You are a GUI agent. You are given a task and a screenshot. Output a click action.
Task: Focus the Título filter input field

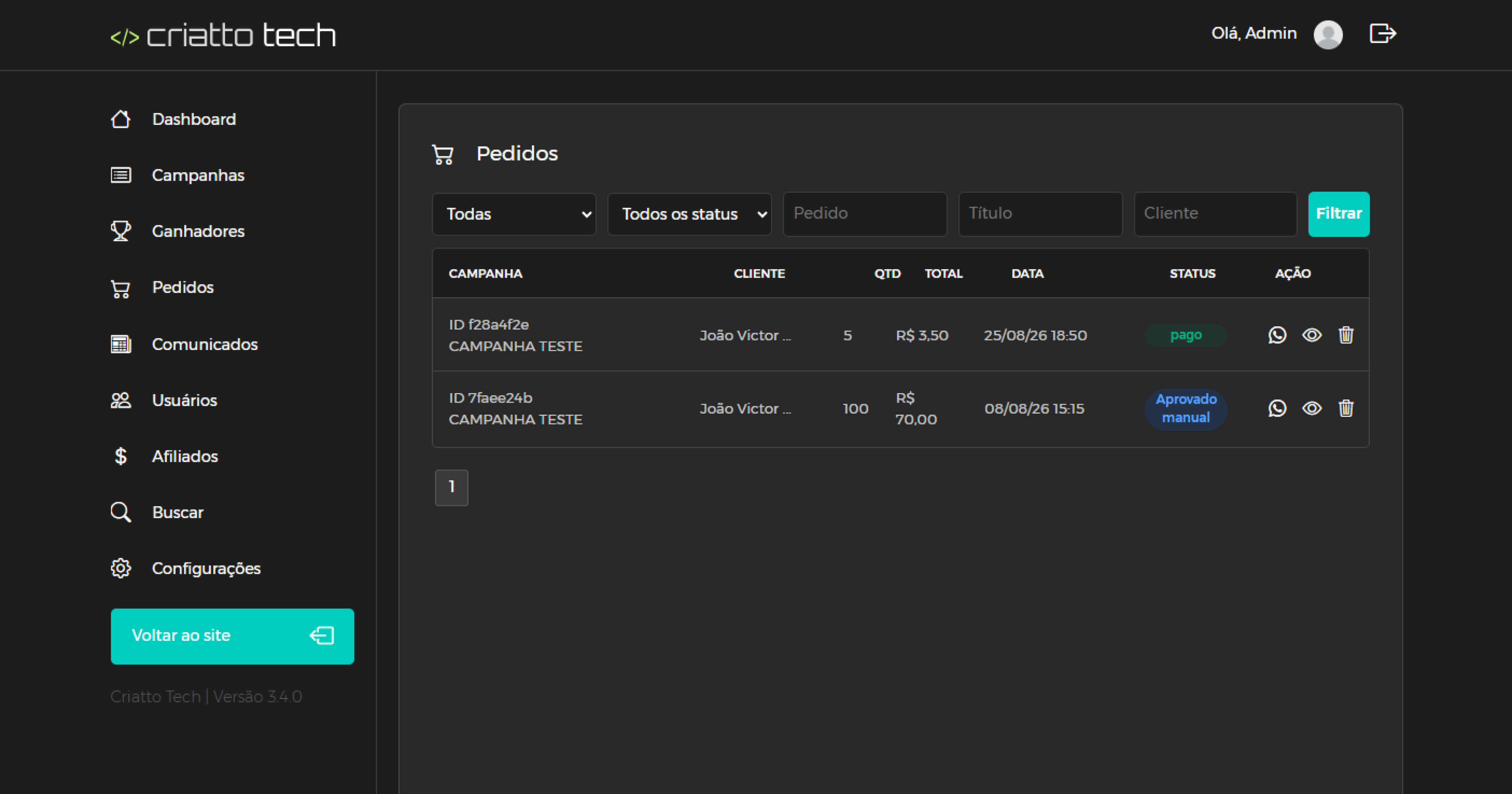(1041, 214)
